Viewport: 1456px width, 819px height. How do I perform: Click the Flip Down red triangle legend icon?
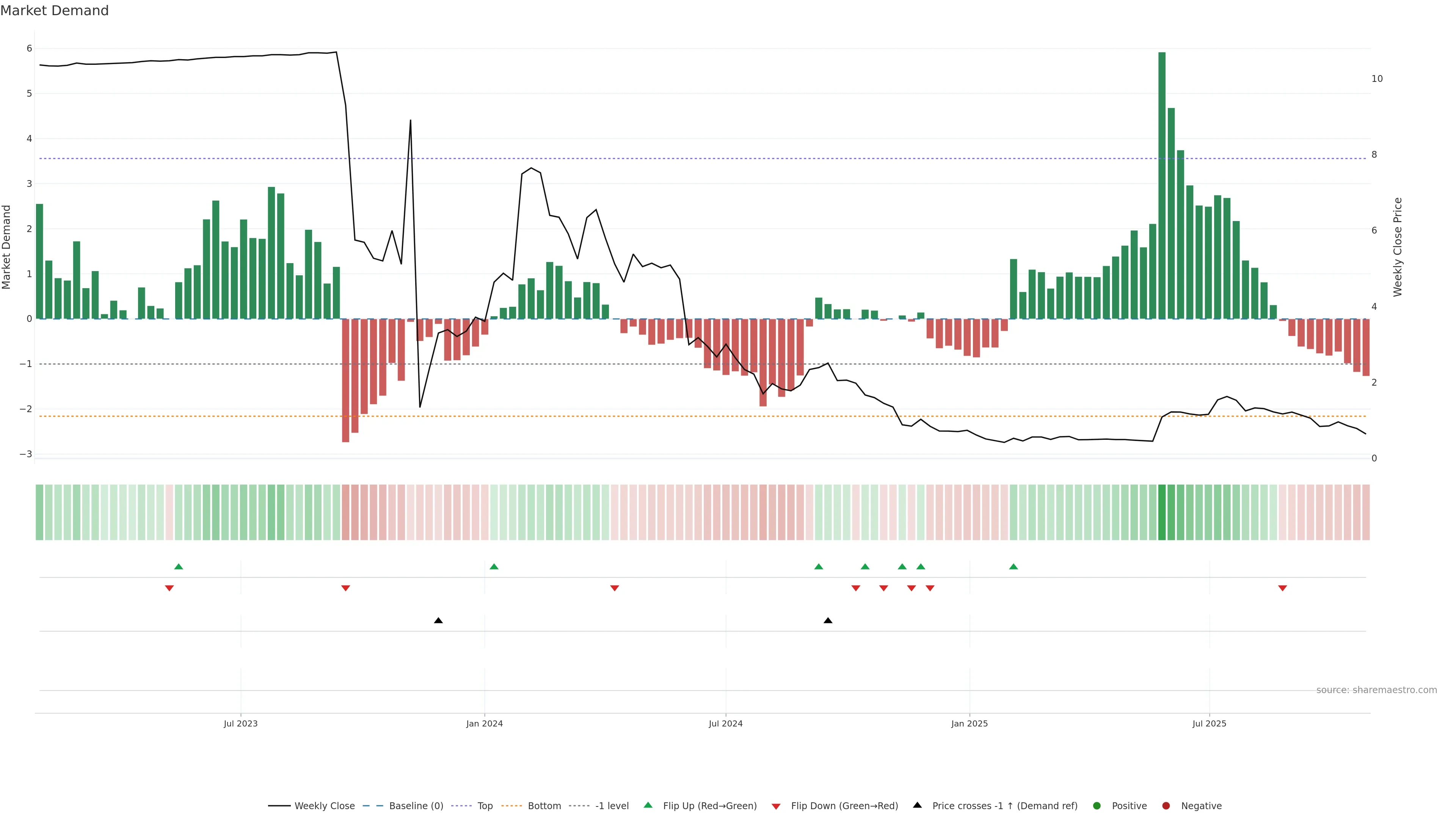pos(776,806)
